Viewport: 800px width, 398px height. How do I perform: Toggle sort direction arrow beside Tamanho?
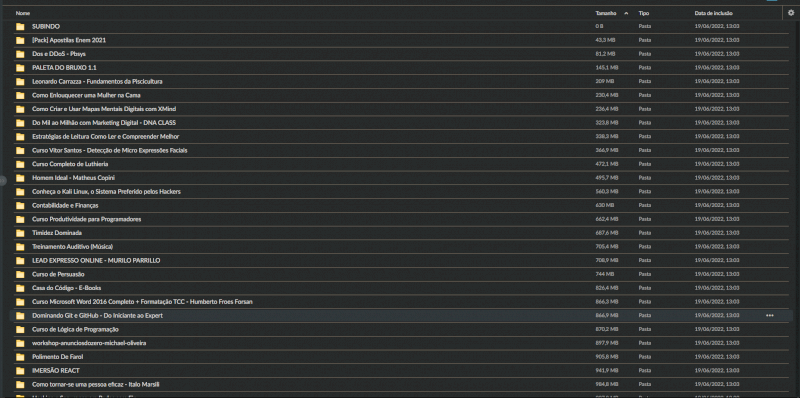point(626,13)
